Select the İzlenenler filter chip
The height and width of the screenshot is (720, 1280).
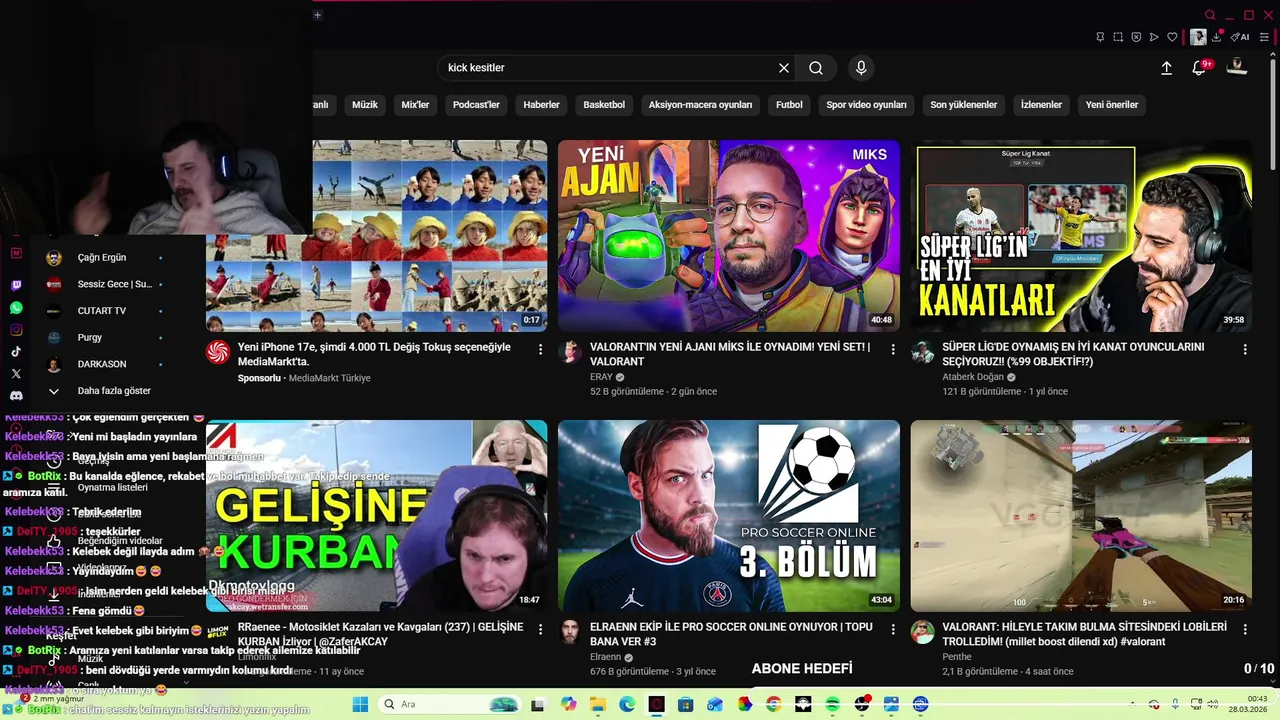point(1041,104)
